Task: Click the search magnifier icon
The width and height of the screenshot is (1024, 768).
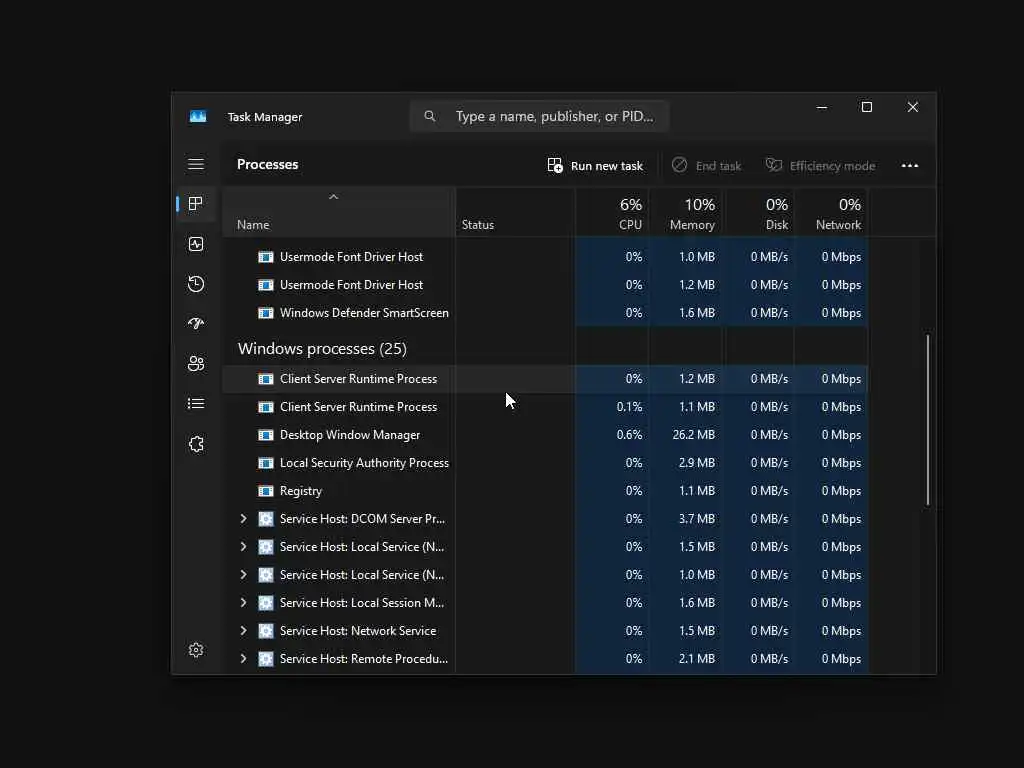Action: (430, 116)
